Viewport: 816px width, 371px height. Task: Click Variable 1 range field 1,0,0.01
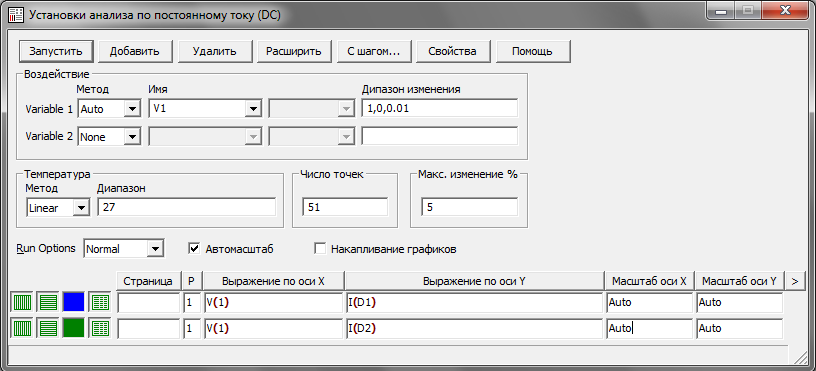(x=440, y=109)
